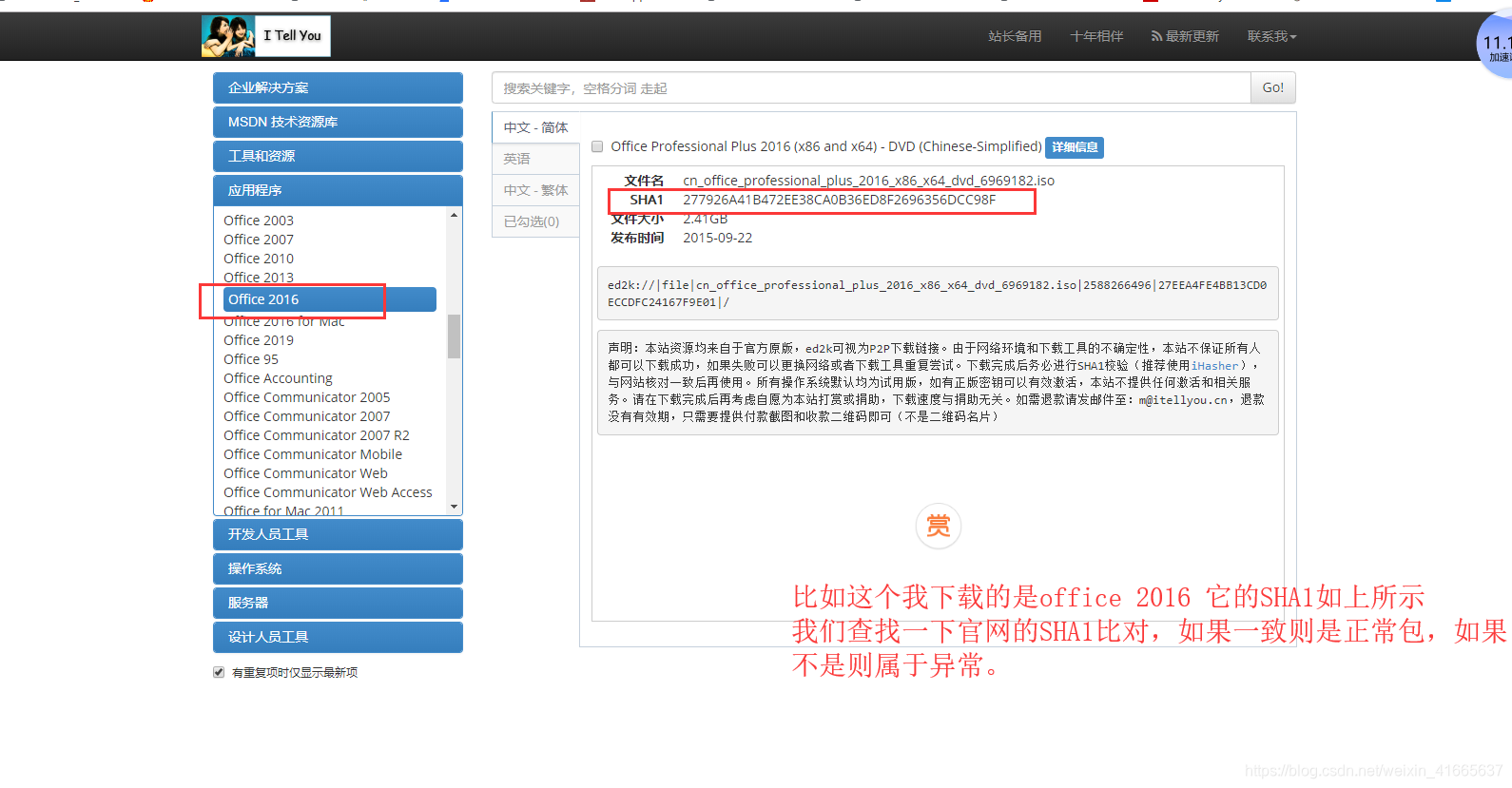This screenshot has width=1512, height=788.
Task: Focus the keyword search input field
Action: 871,87
